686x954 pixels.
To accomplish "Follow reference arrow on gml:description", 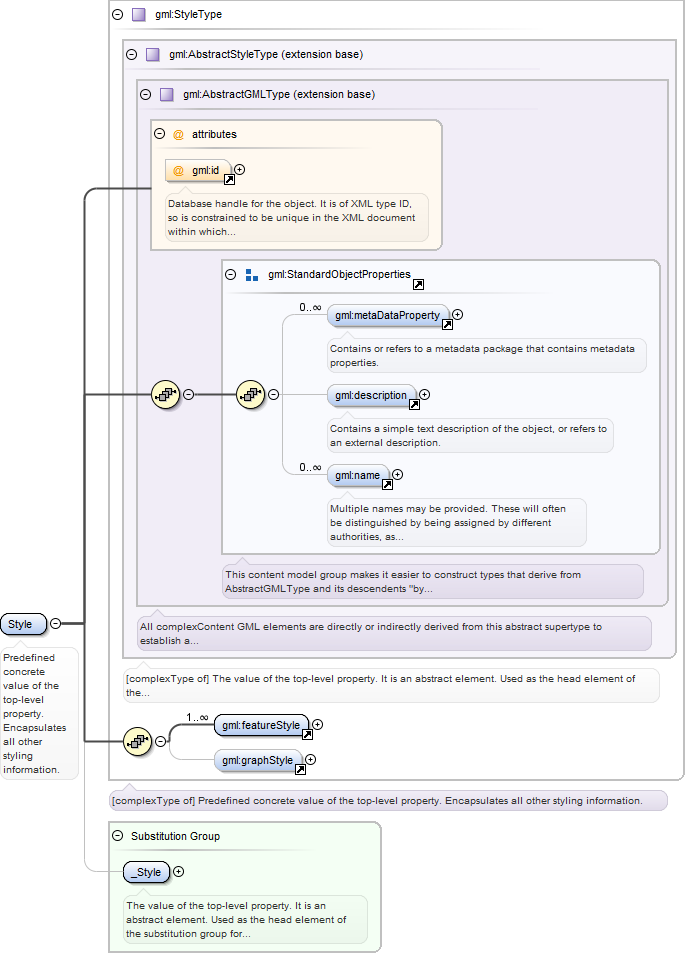I will coord(414,404).
